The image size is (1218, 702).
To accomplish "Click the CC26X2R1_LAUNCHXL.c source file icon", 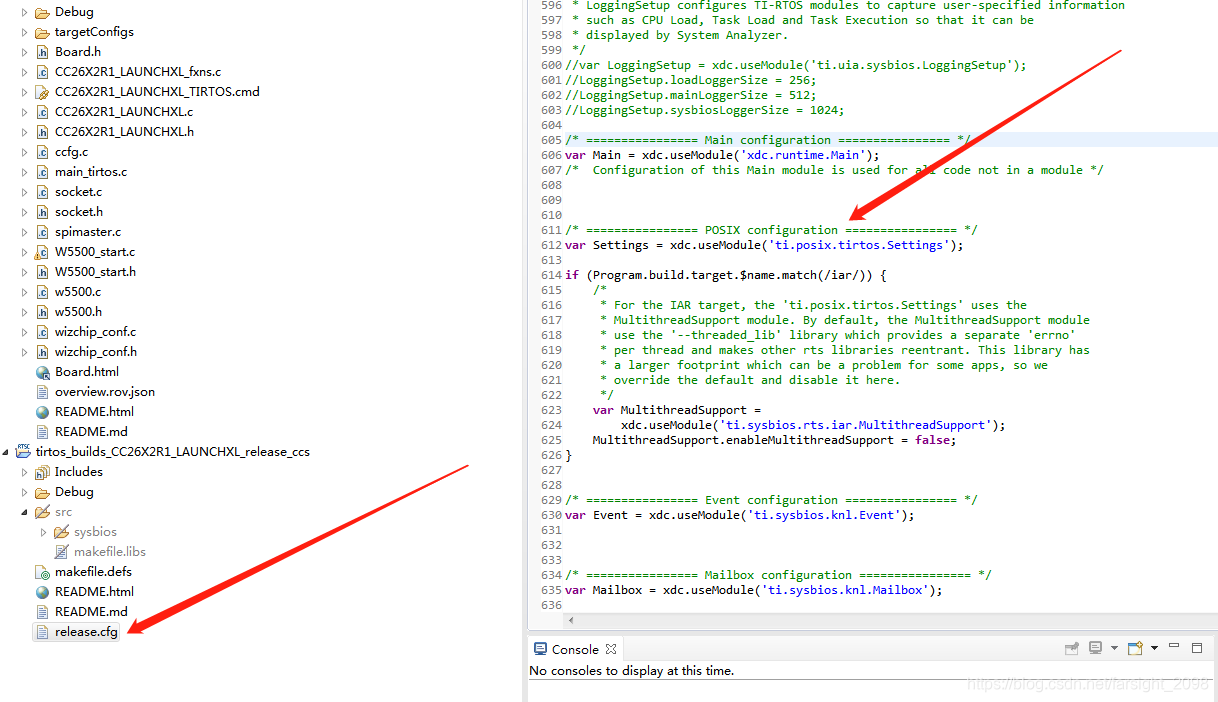I will point(42,112).
